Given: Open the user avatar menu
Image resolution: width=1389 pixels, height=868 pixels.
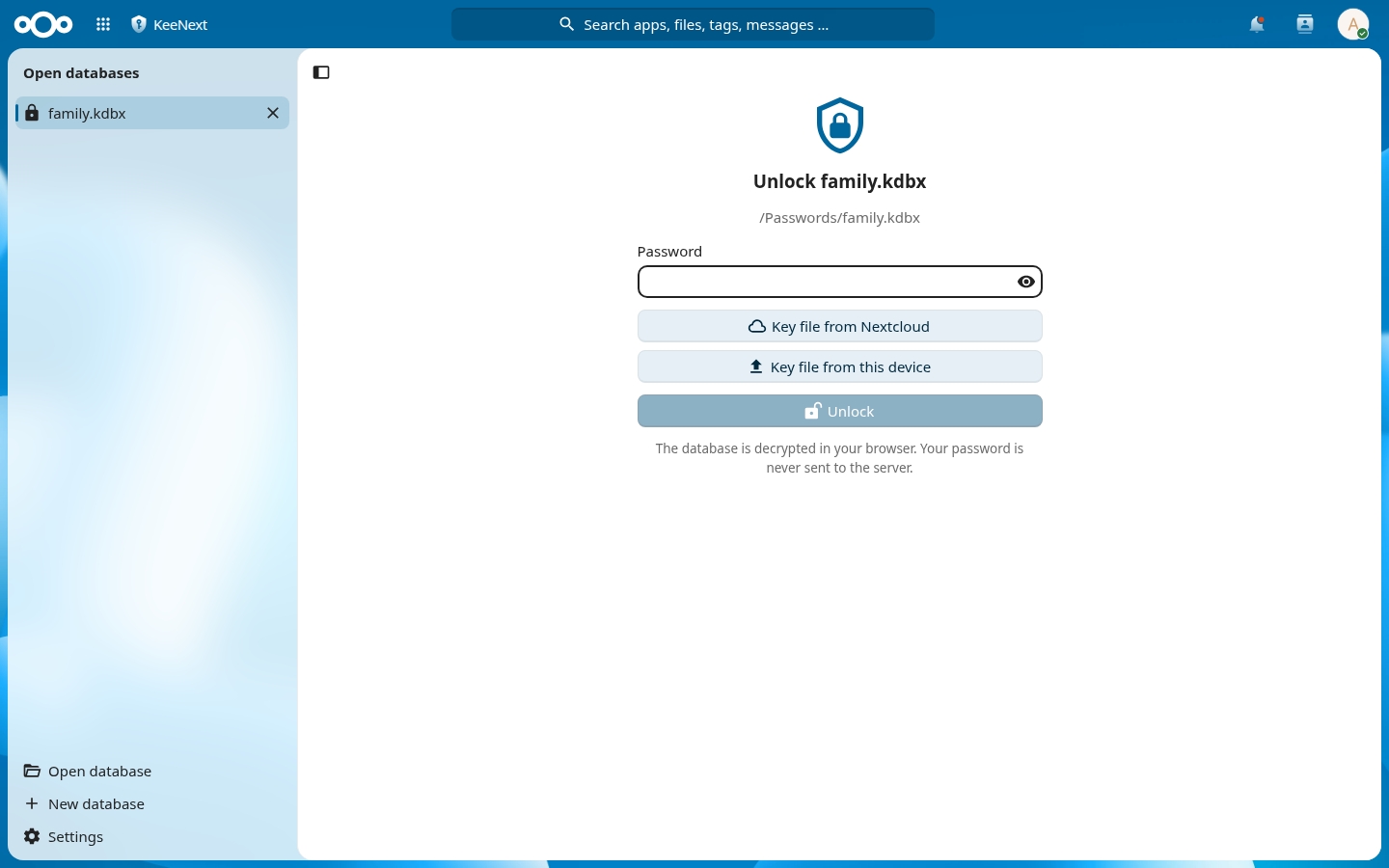Looking at the screenshot, I should pos(1353,24).
